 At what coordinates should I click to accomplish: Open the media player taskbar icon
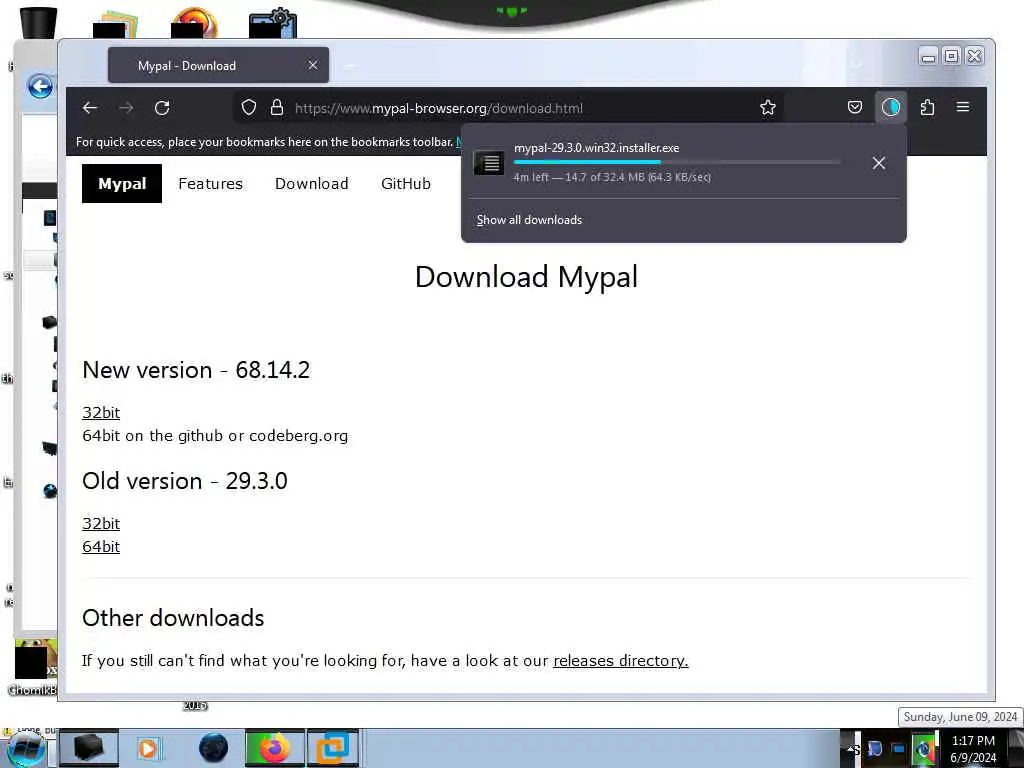tap(148, 748)
